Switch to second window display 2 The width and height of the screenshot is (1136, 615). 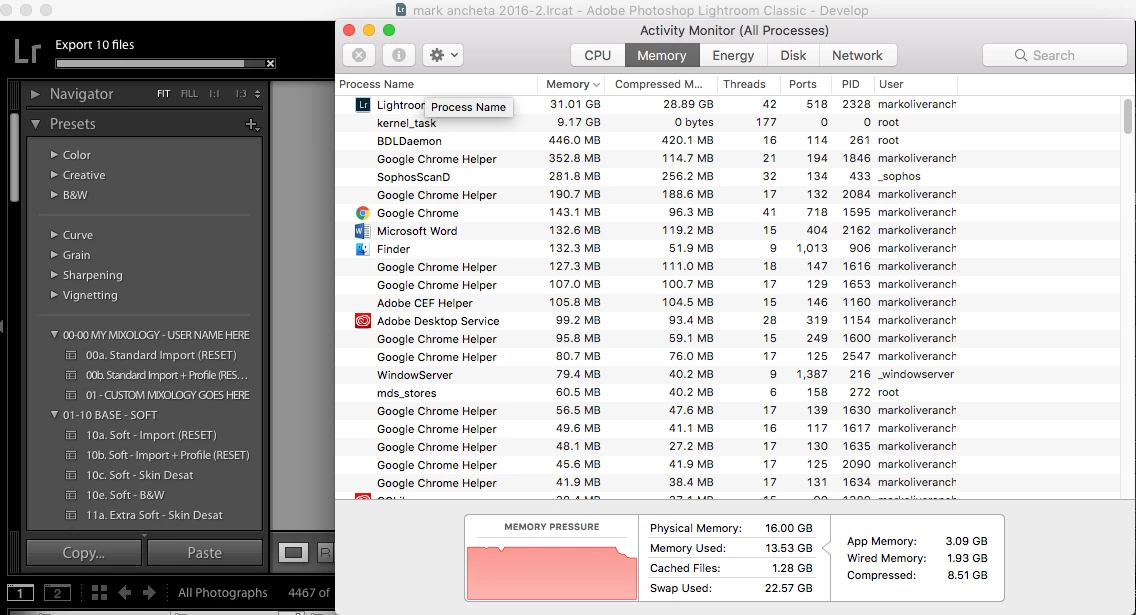tap(57, 593)
